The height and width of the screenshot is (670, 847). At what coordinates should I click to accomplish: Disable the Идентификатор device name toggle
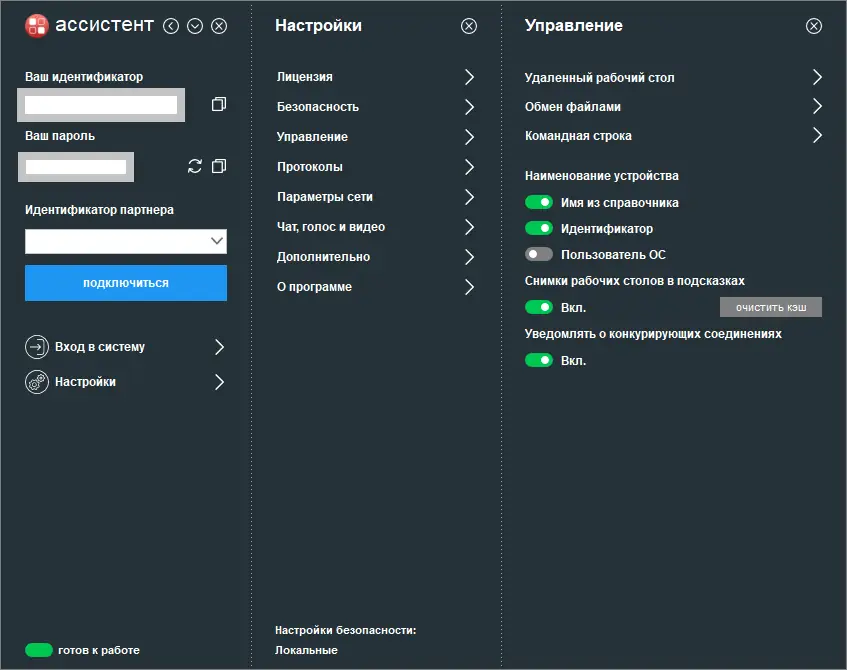[539, 229]
